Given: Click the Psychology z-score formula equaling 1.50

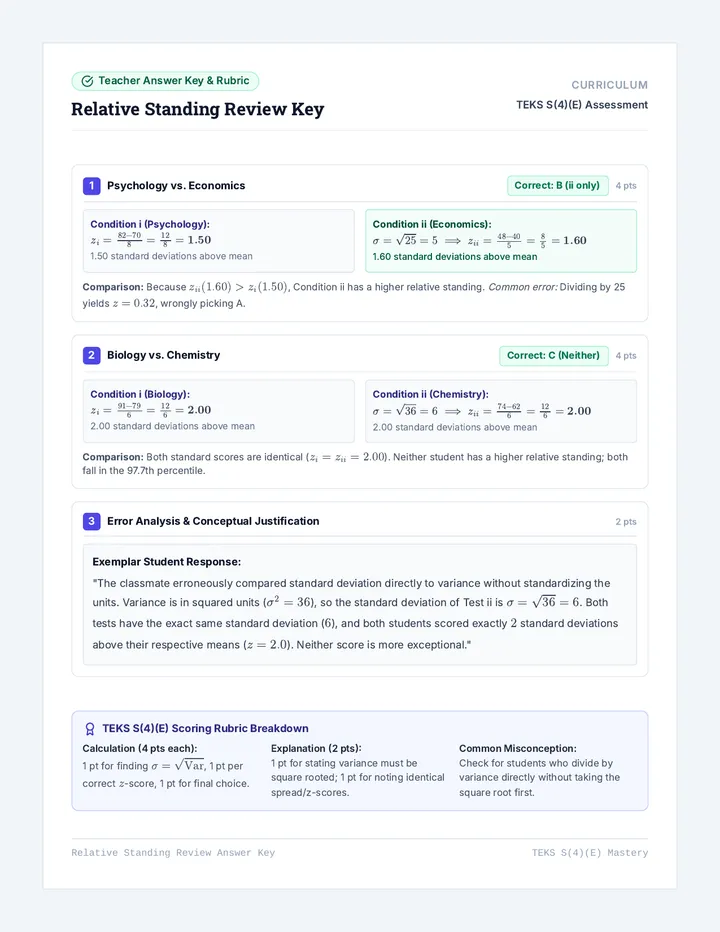Looking at the screenshot, I should [151, 240].
